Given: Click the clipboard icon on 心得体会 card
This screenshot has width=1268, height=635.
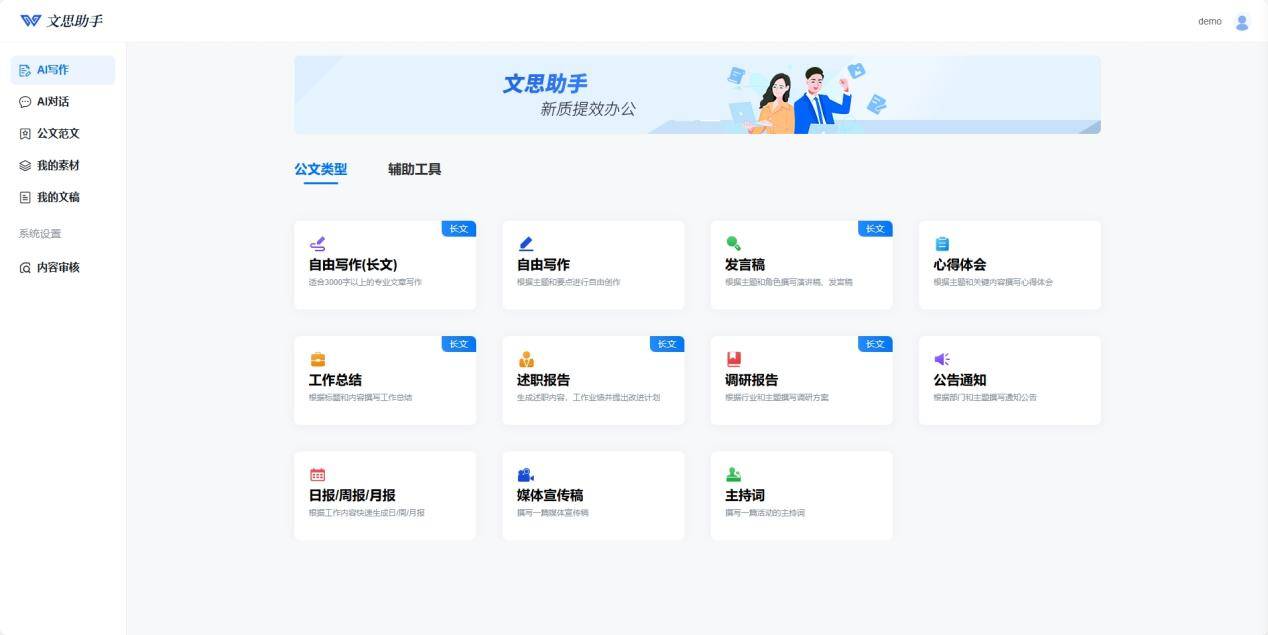Looking at the screenshot, I should pos(942,243).
